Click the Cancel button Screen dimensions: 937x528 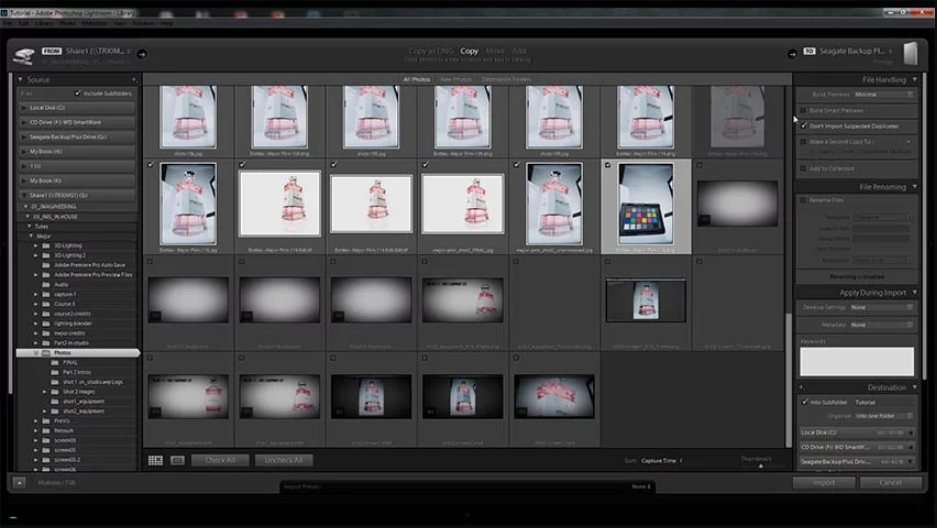click(890, 483)
